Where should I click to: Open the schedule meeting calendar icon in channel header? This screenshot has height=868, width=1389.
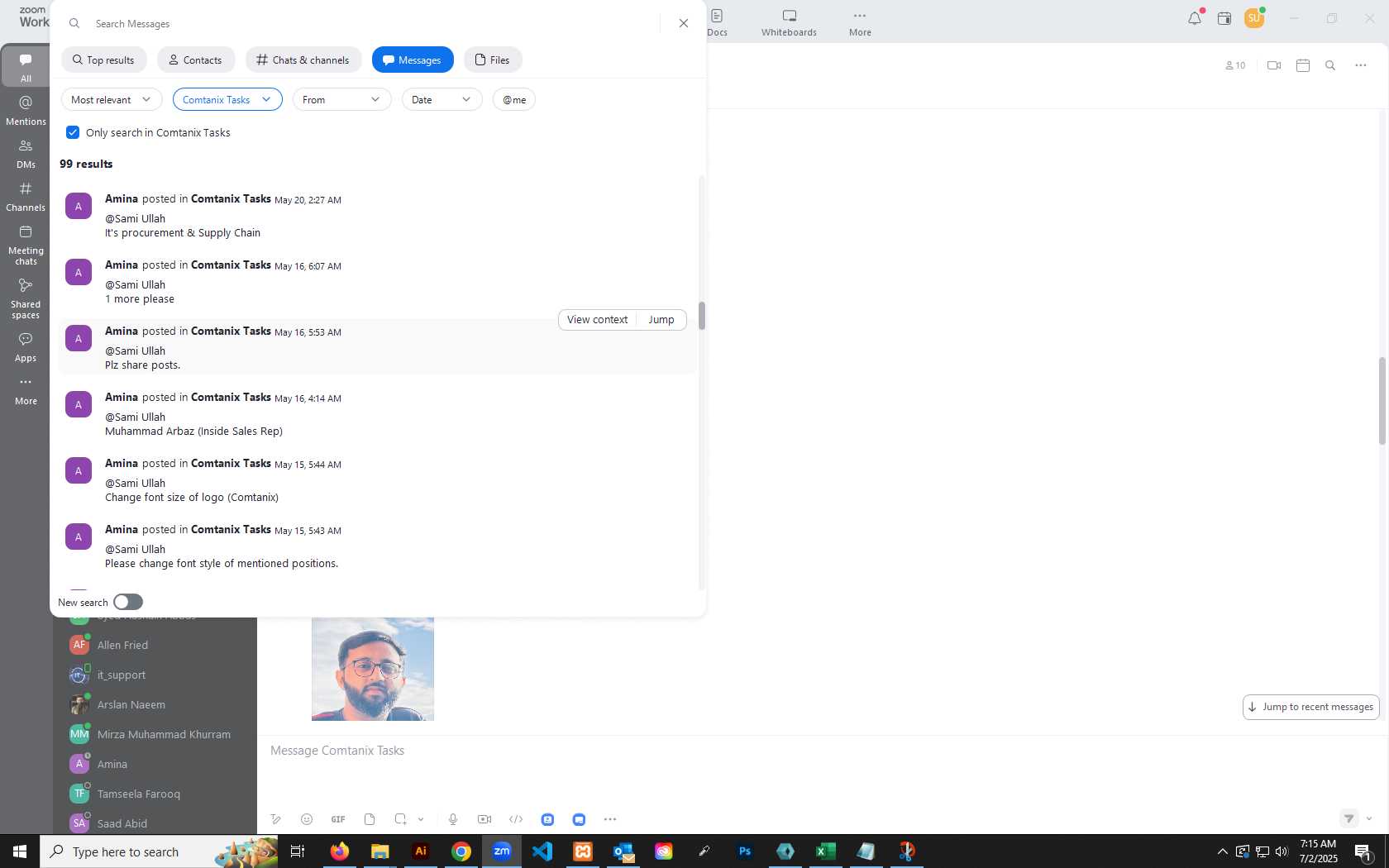tap(1303, 65)
